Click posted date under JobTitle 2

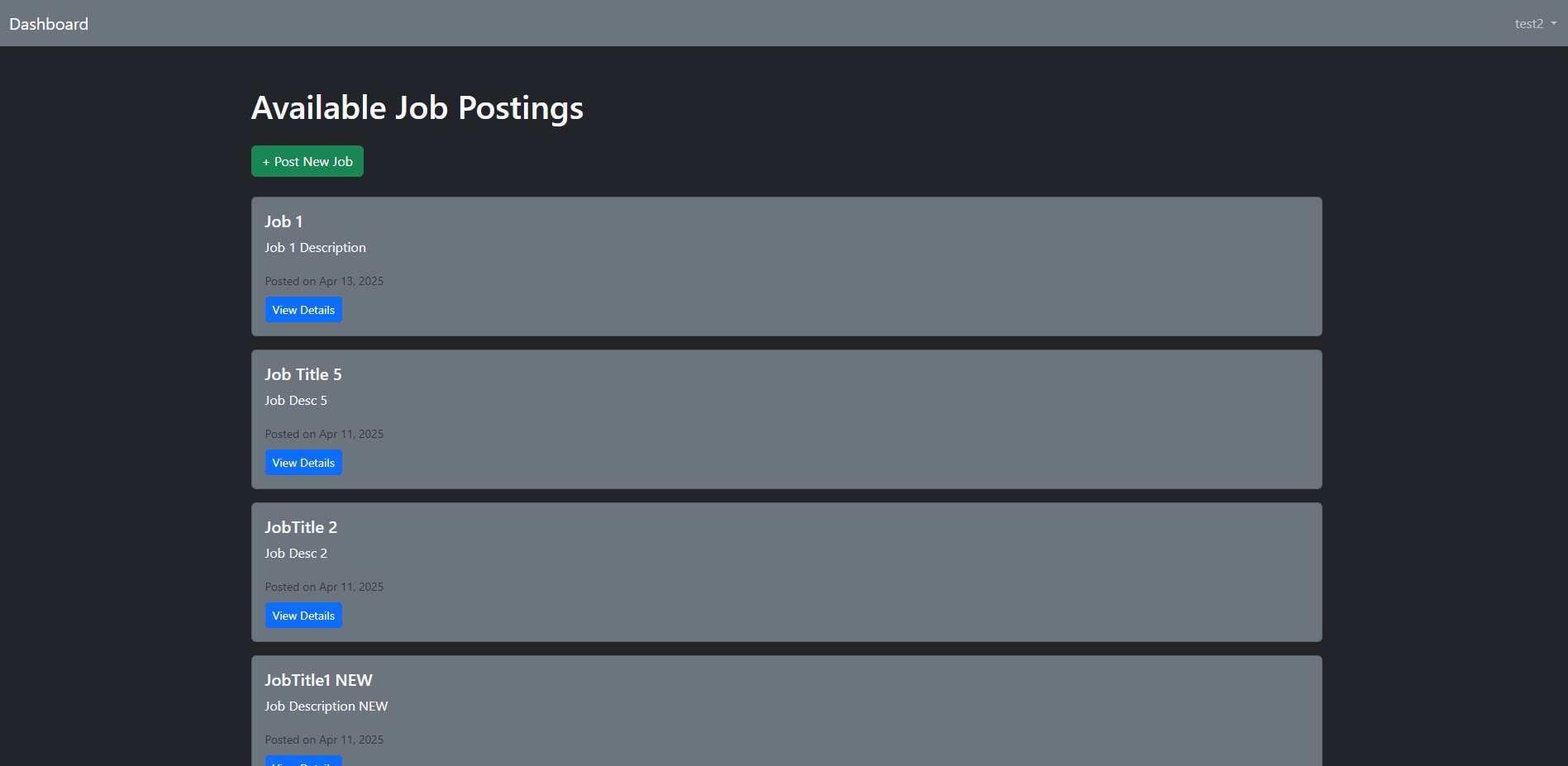click(x=324, y=587)
